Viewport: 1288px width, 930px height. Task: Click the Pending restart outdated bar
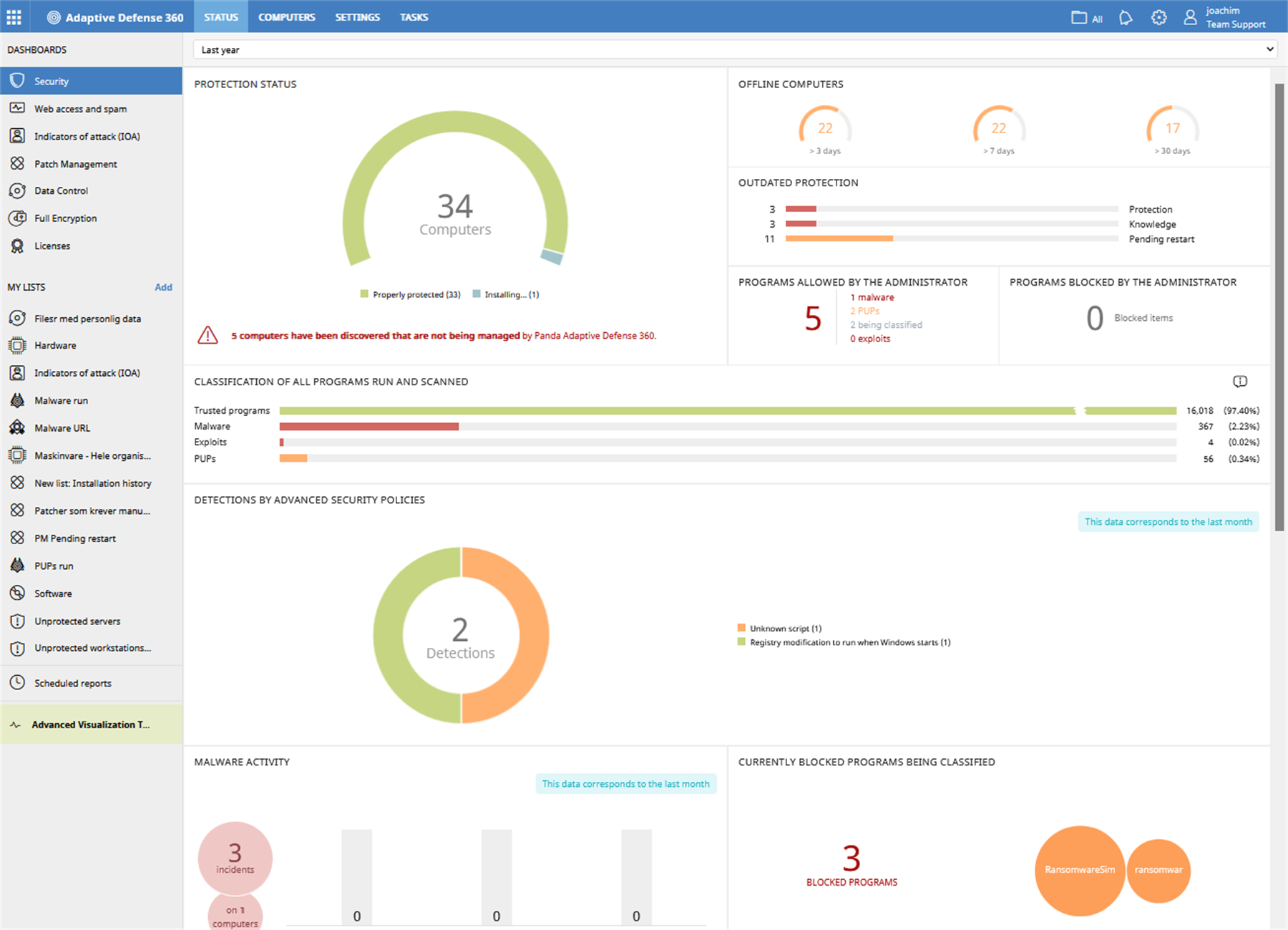click(x=839, y=238)
